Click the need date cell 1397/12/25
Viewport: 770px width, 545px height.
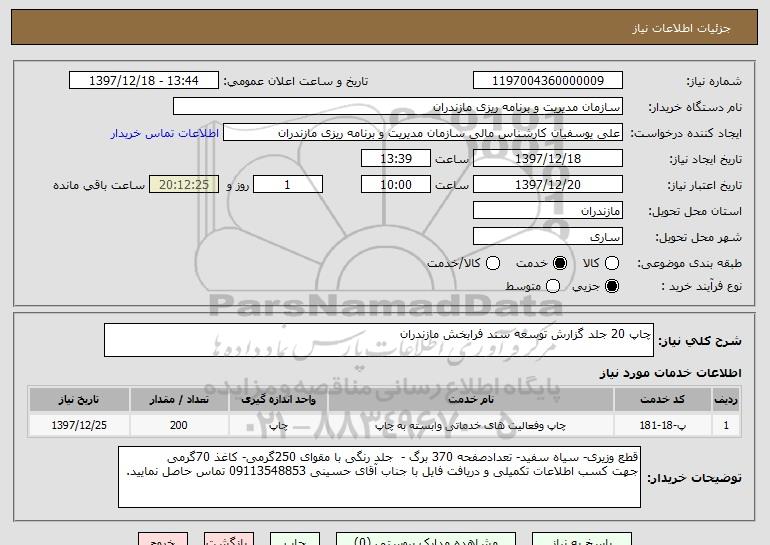[79, 425]
